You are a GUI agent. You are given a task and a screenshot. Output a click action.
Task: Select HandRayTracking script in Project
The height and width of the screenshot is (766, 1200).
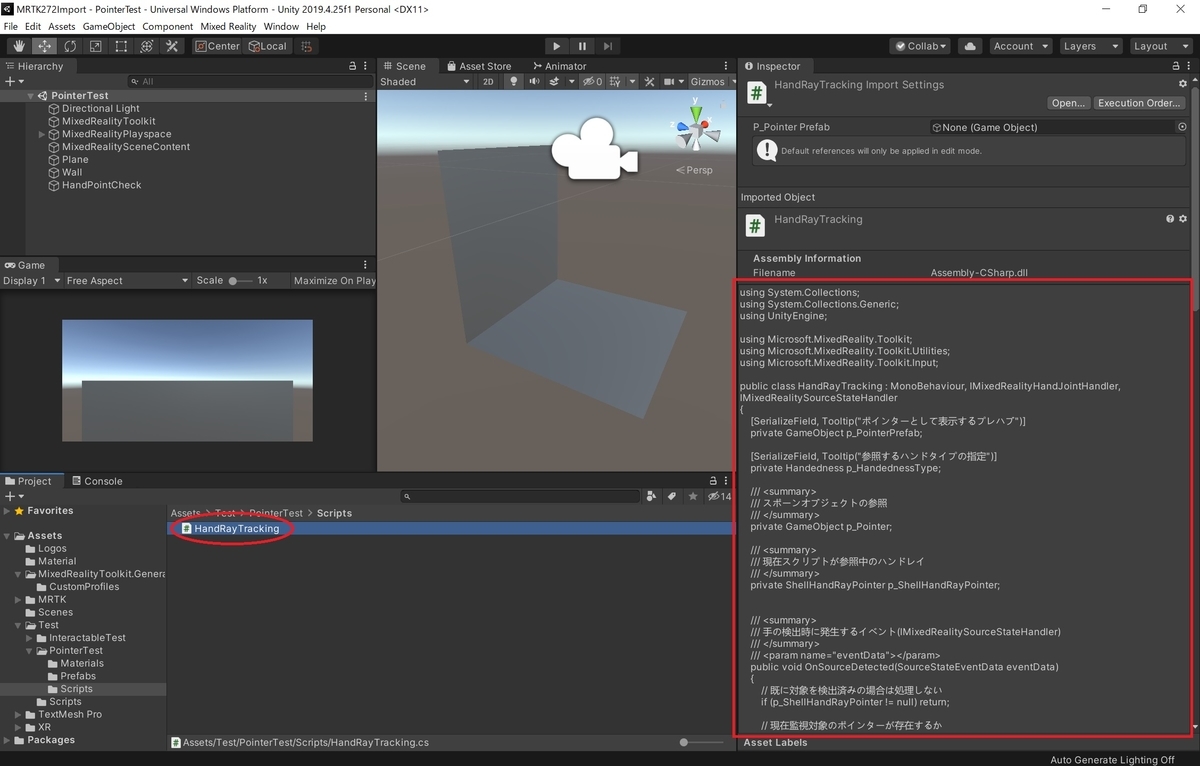click(237, 528)
